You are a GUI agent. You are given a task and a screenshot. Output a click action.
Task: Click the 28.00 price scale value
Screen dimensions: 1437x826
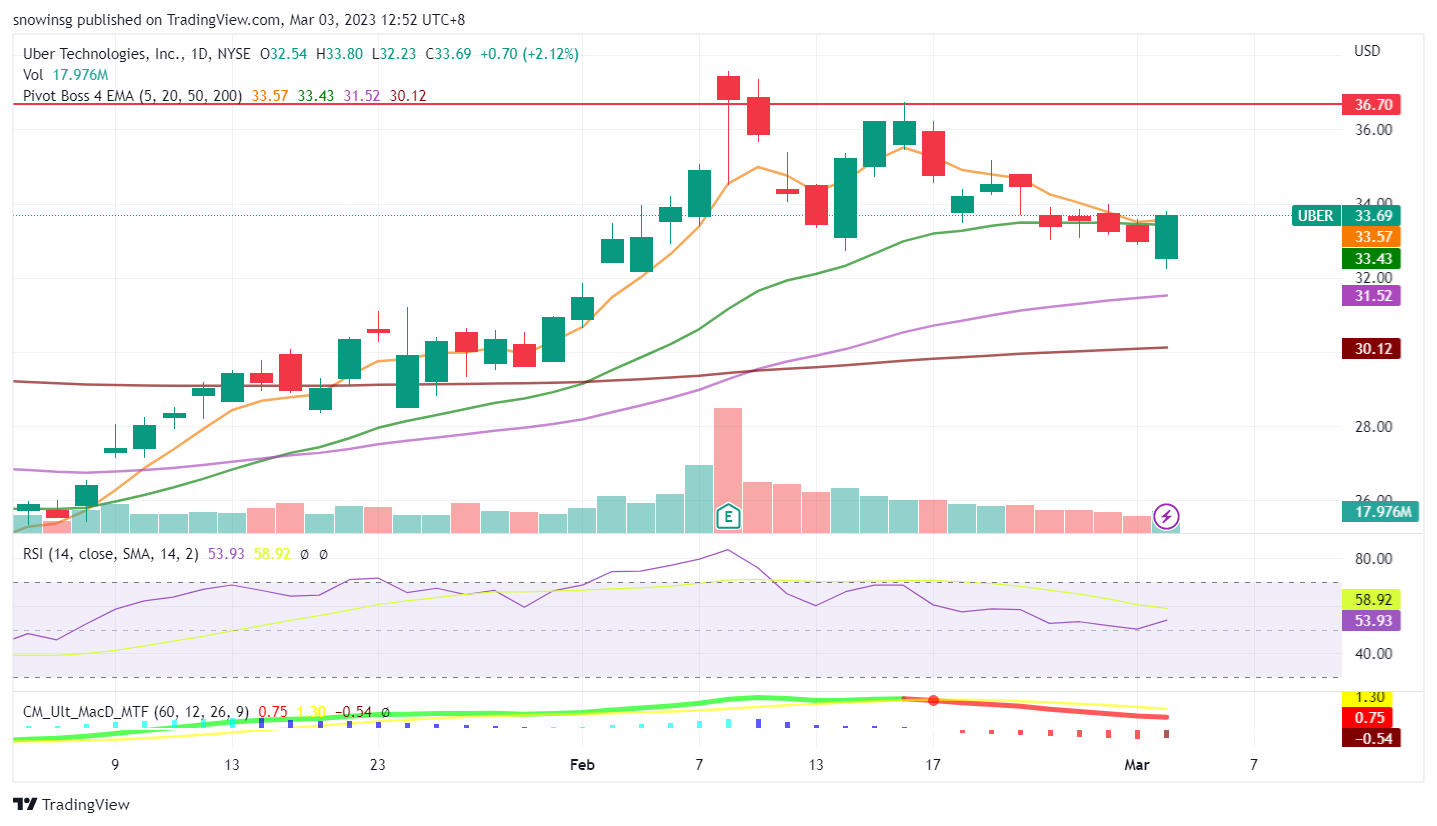[1373, 427]
